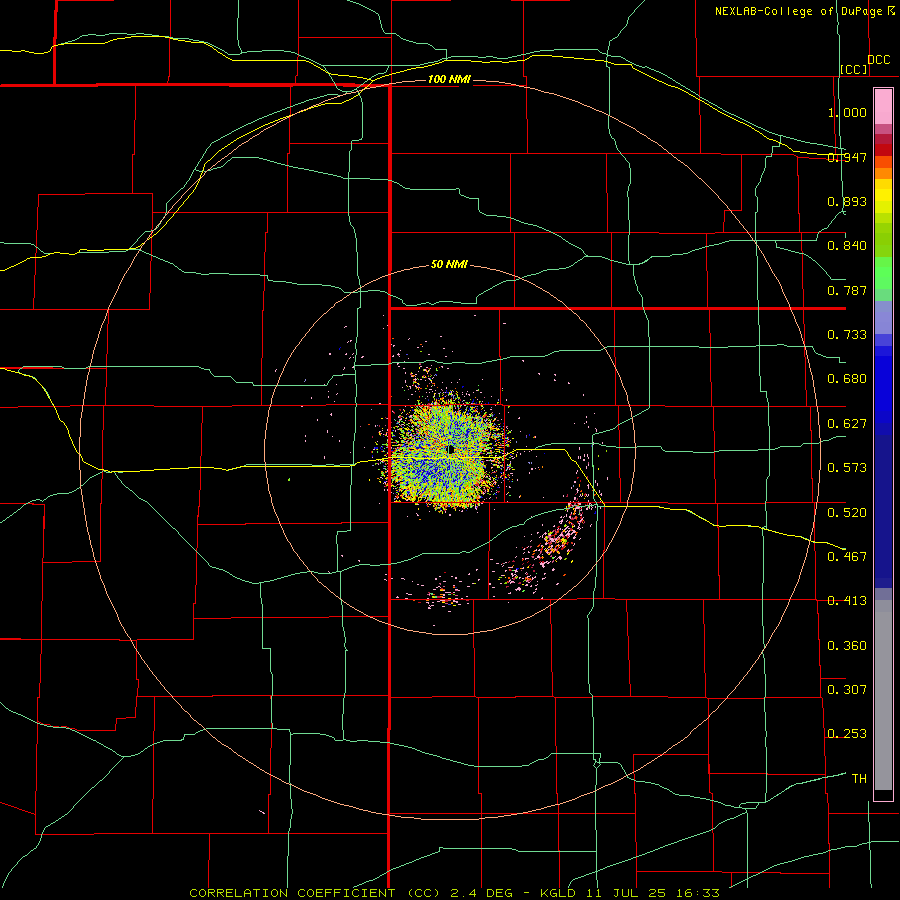The width and height of the screenshot is (900, 900).
Task: Click the 0.253 scale value
Action: tap(847, 734)
